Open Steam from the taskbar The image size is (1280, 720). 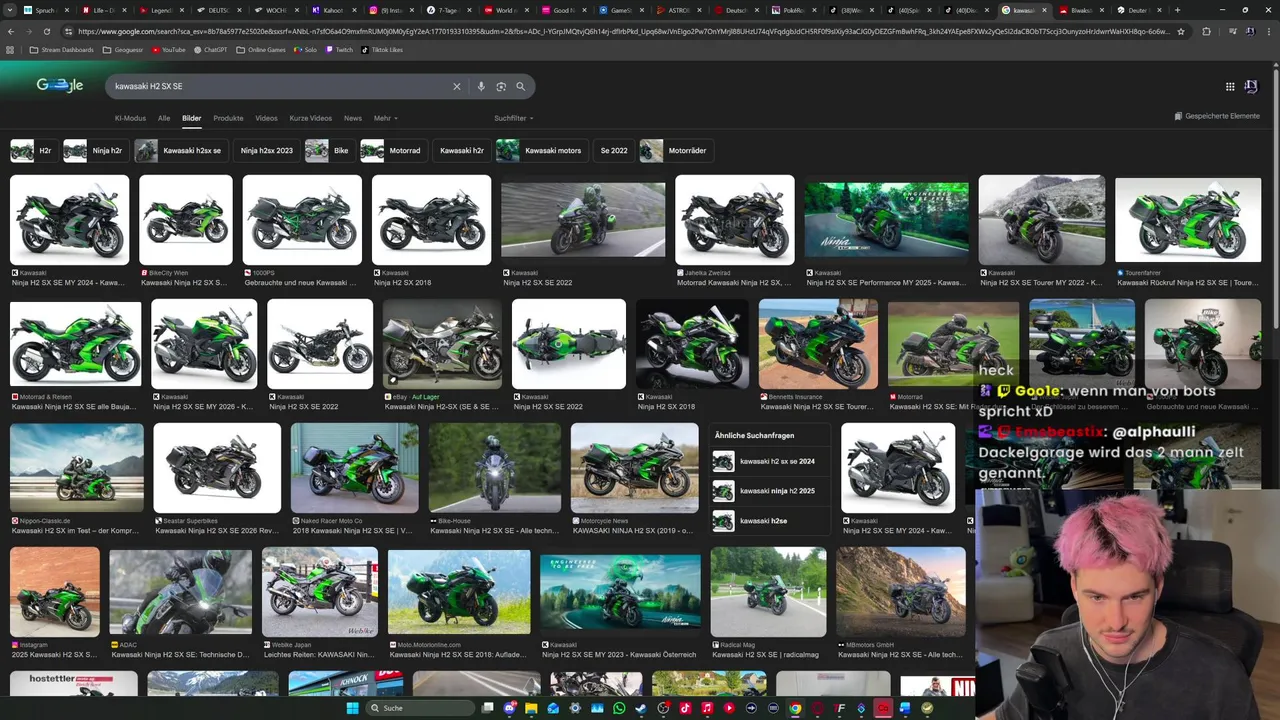point(641,708)
